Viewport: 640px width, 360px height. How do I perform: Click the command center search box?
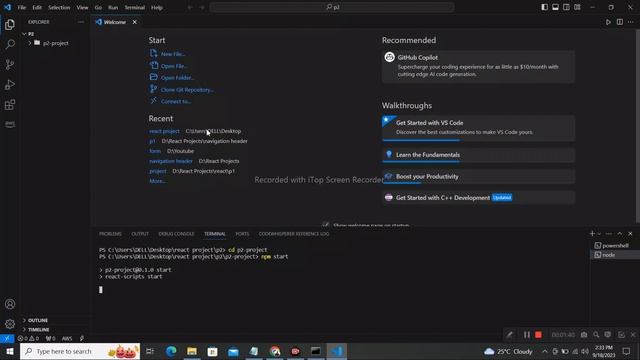[x=332, y=7]
